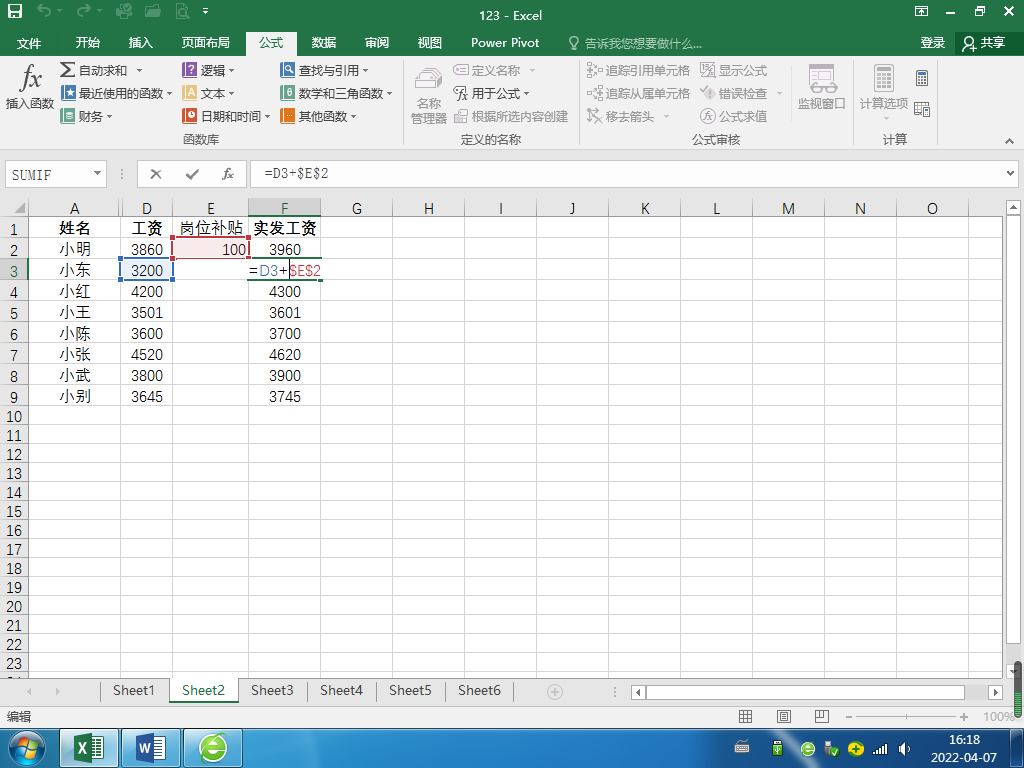Expand the formula bar chevron
1024x768 pixels.
(1010, 174)
